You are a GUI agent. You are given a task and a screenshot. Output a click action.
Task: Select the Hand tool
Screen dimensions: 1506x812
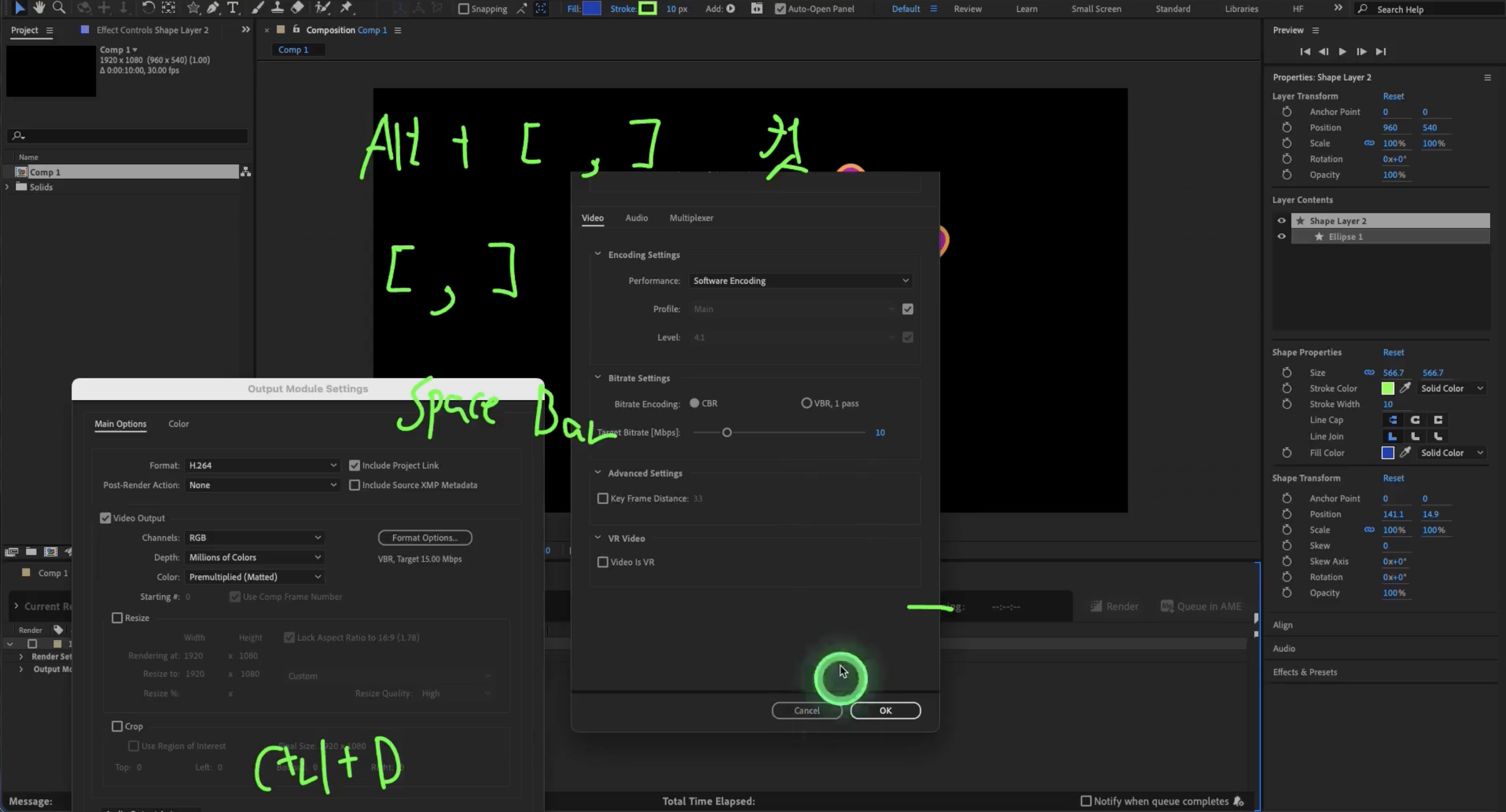(x=39, y=8)
